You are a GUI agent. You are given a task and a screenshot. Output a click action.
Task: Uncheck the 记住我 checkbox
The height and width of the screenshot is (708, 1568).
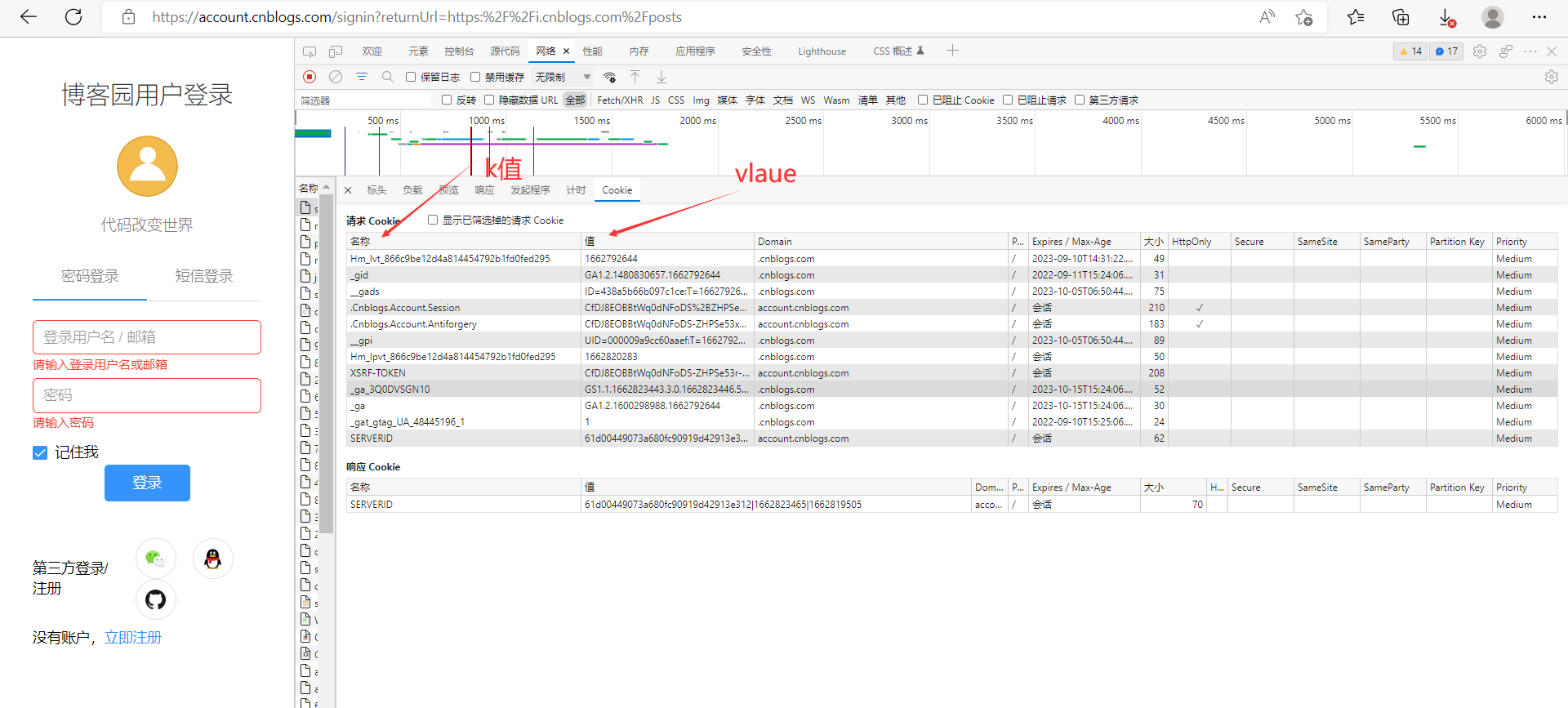(x=40, y=452)
